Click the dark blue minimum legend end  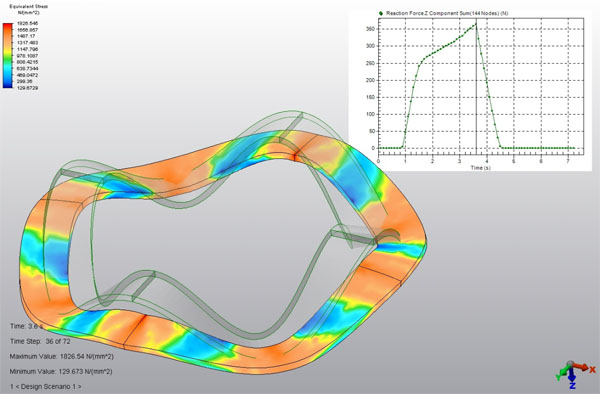pos(8,85)
